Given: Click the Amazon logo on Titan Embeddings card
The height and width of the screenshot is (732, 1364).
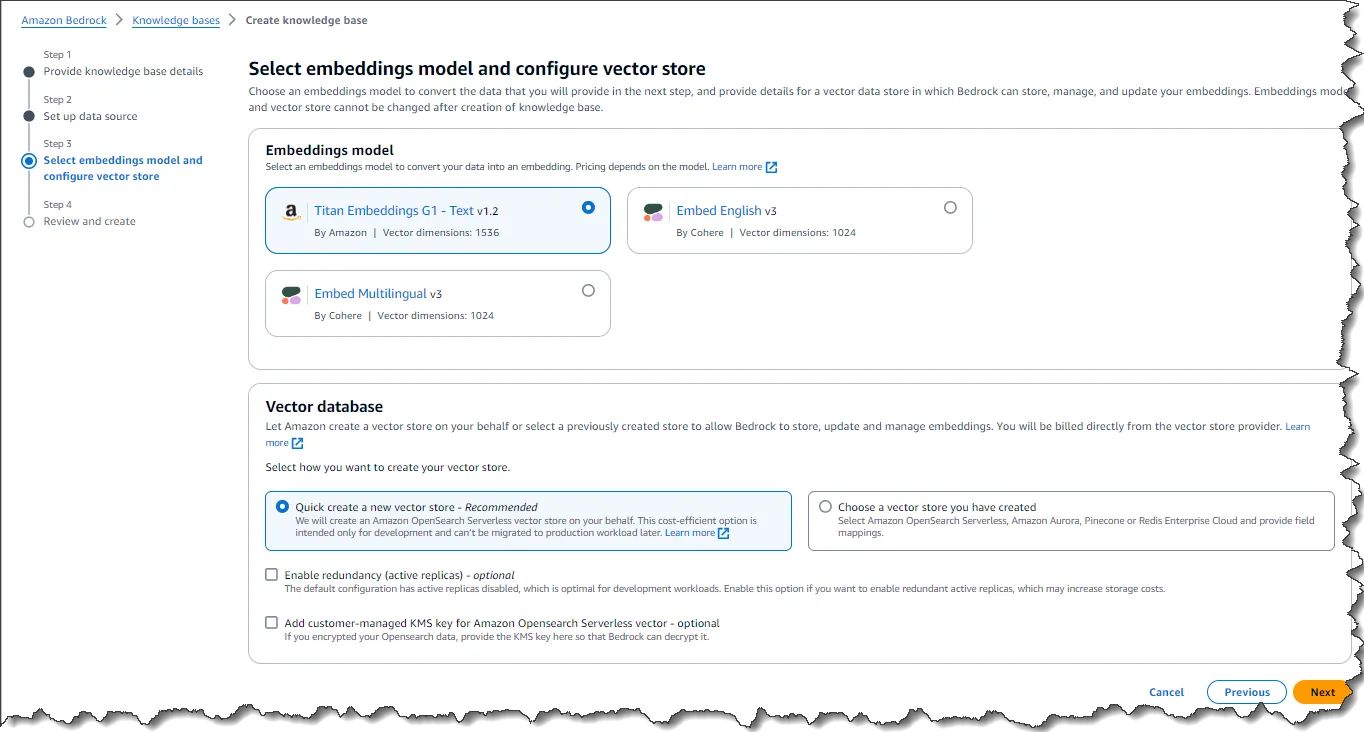Looking at the screenshot, I should click(x=291, y=212).
